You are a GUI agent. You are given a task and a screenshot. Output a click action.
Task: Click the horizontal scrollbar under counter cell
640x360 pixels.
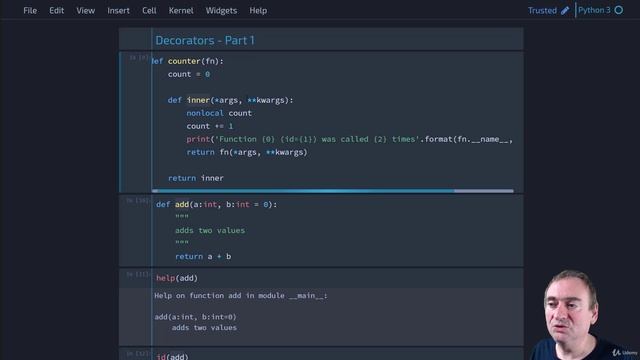point(333,191)
